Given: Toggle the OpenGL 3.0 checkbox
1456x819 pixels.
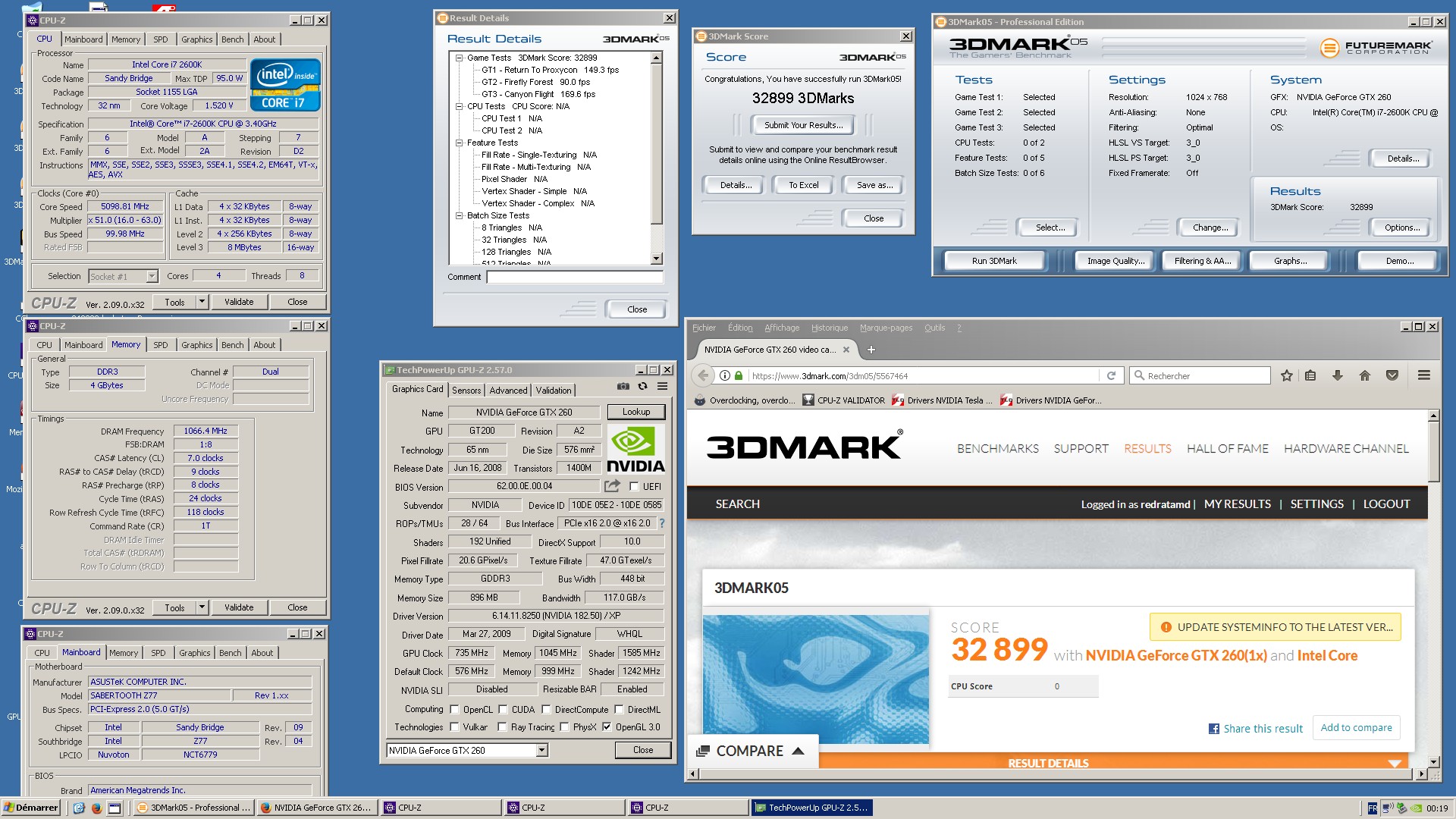Looking at the screenshot, I should point(607,727).
